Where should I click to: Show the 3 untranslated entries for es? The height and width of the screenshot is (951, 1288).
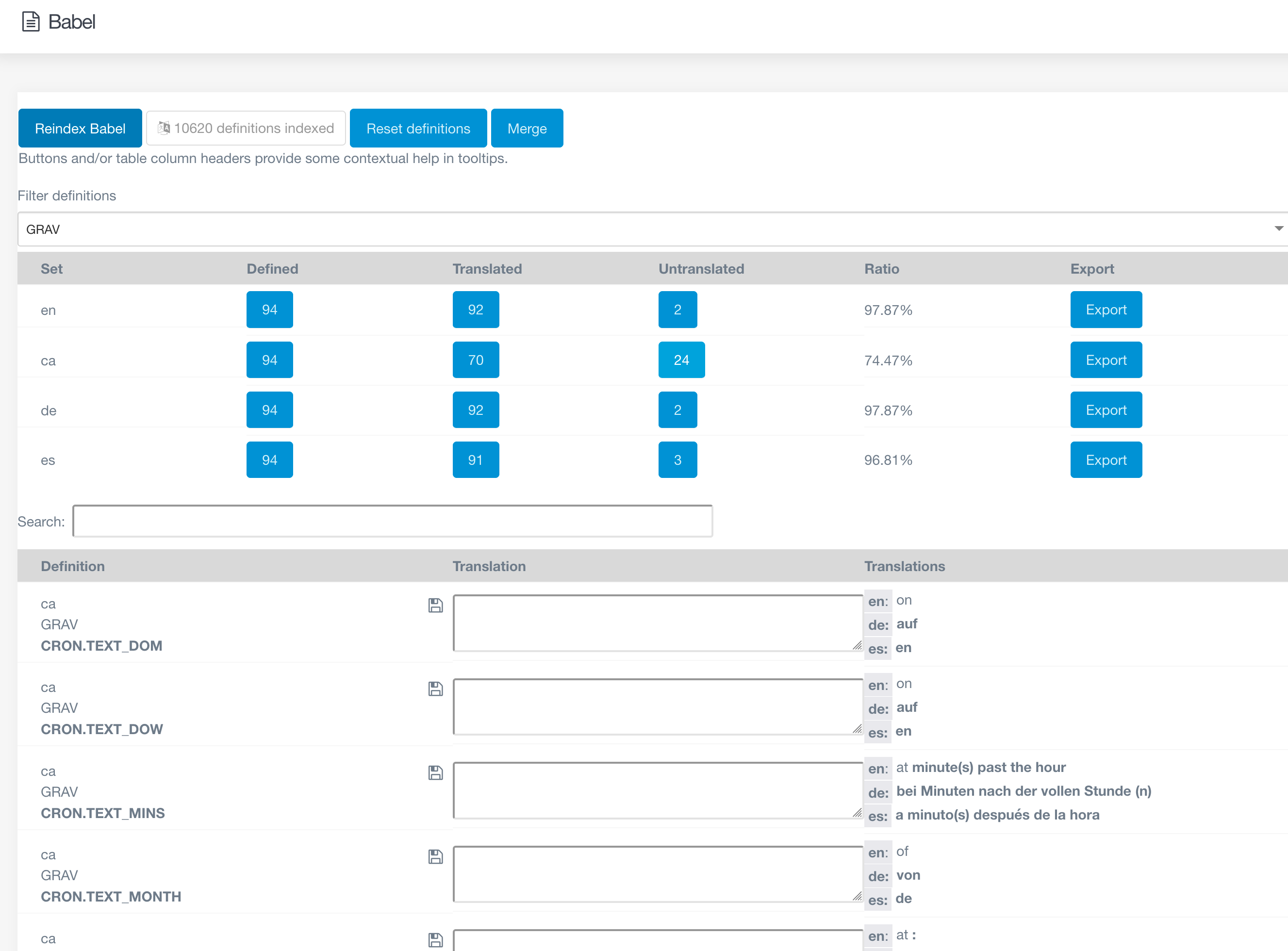677,460
